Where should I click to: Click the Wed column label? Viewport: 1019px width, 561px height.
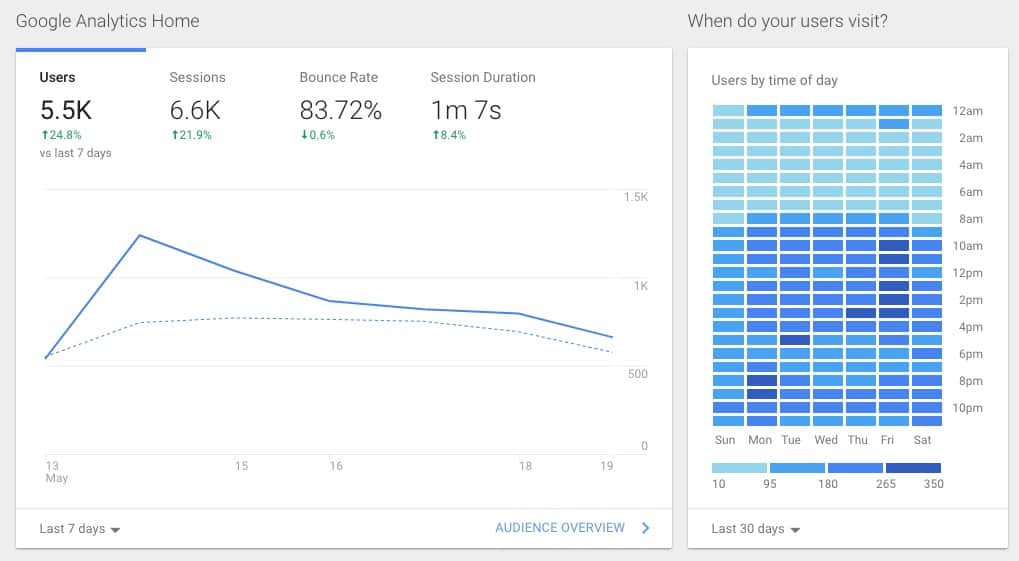826,440
